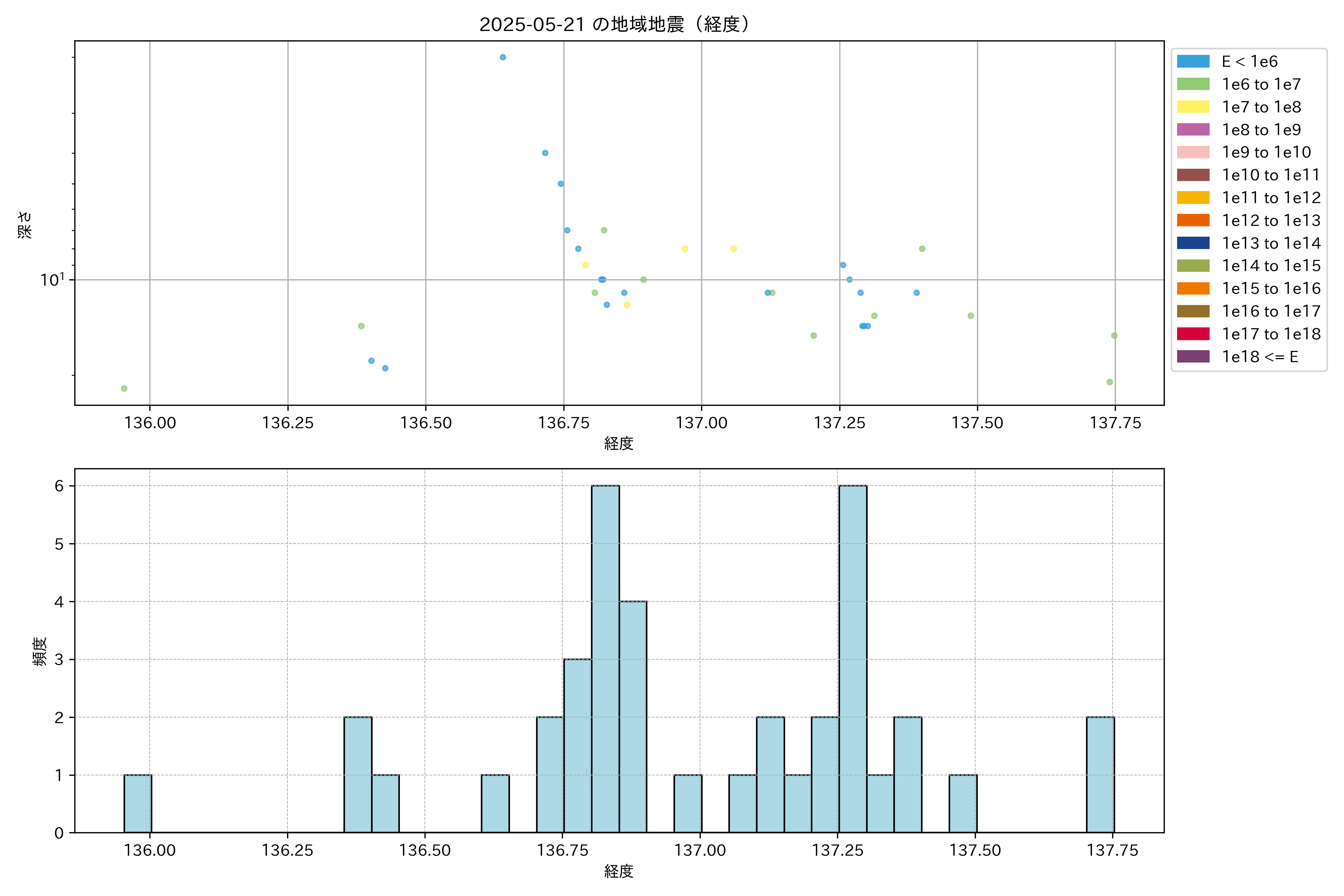Click the topmost blue scatter point
This screenshot has height=896, width=1344.
pyautogui.click(x=503, y=57)
